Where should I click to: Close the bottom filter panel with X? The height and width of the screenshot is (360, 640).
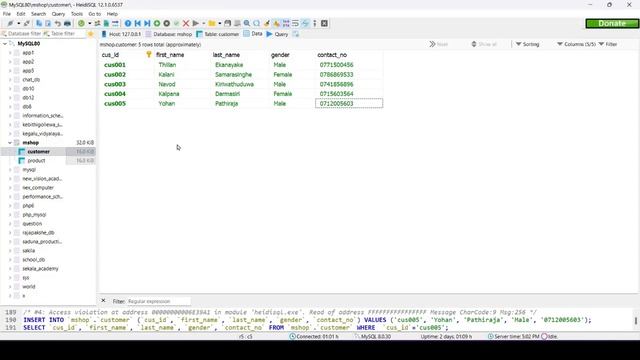(x=103, y=301)
